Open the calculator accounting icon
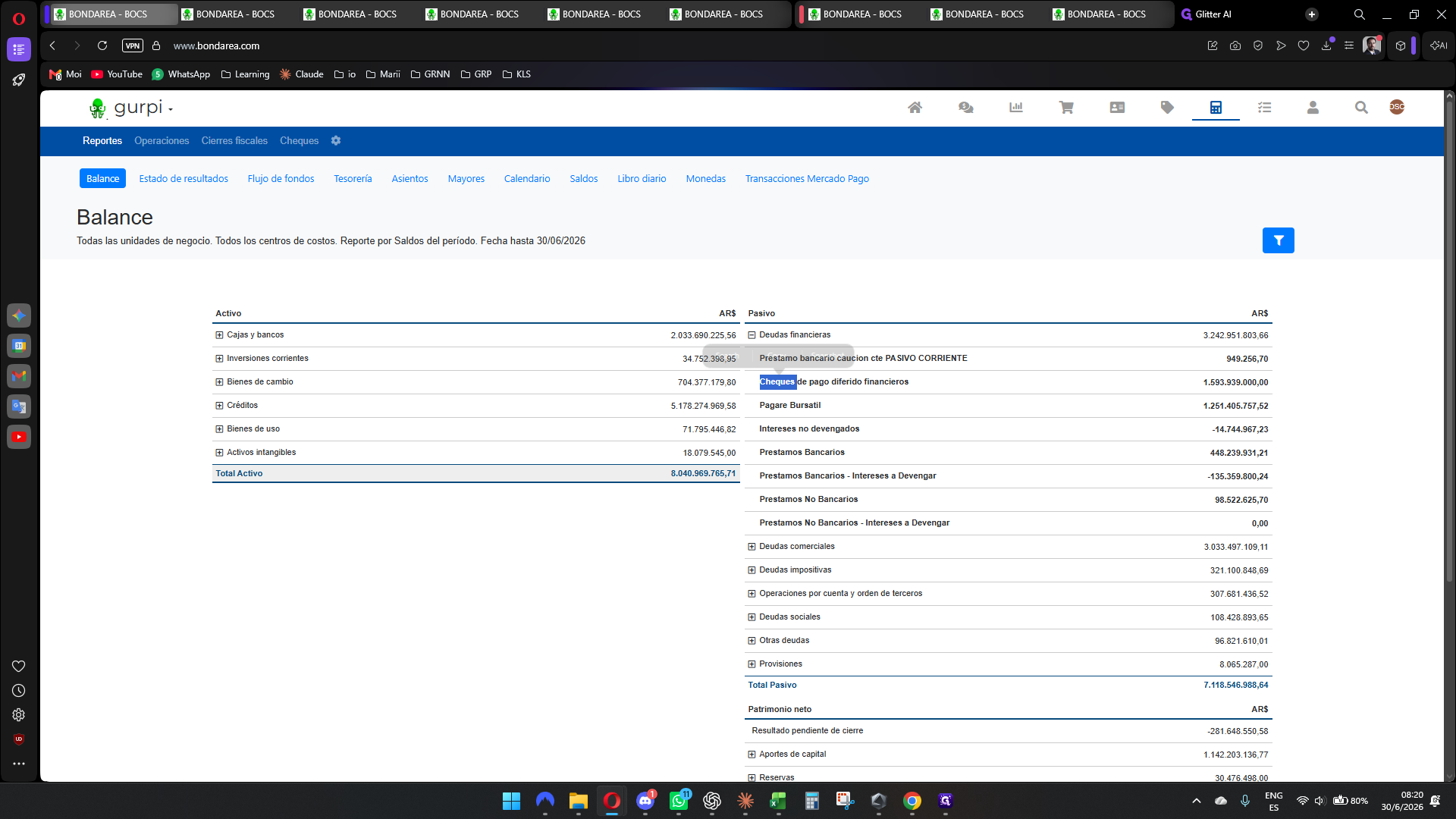Viewport: 1456px width, 819px height. (1216, 108)
